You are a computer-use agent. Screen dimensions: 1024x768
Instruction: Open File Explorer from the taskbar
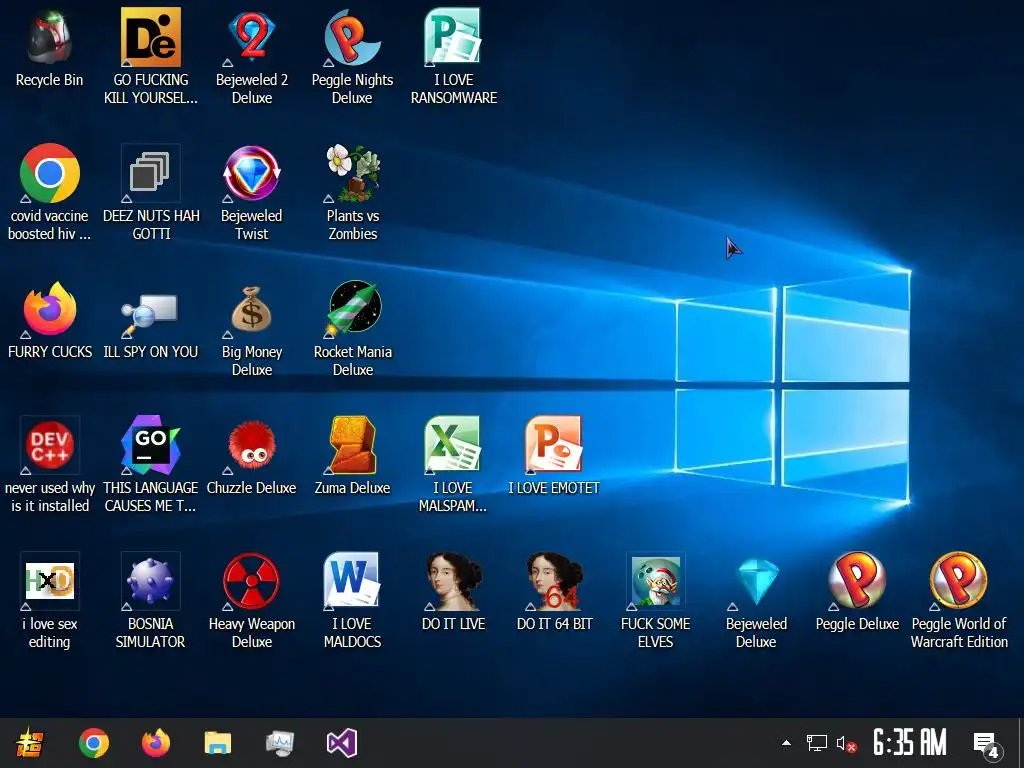218,743
